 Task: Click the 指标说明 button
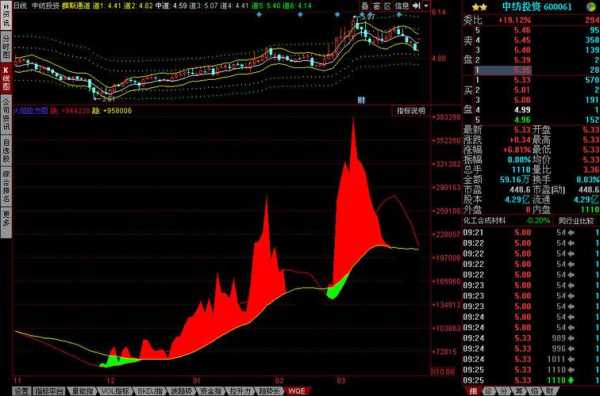coord(411,111)
